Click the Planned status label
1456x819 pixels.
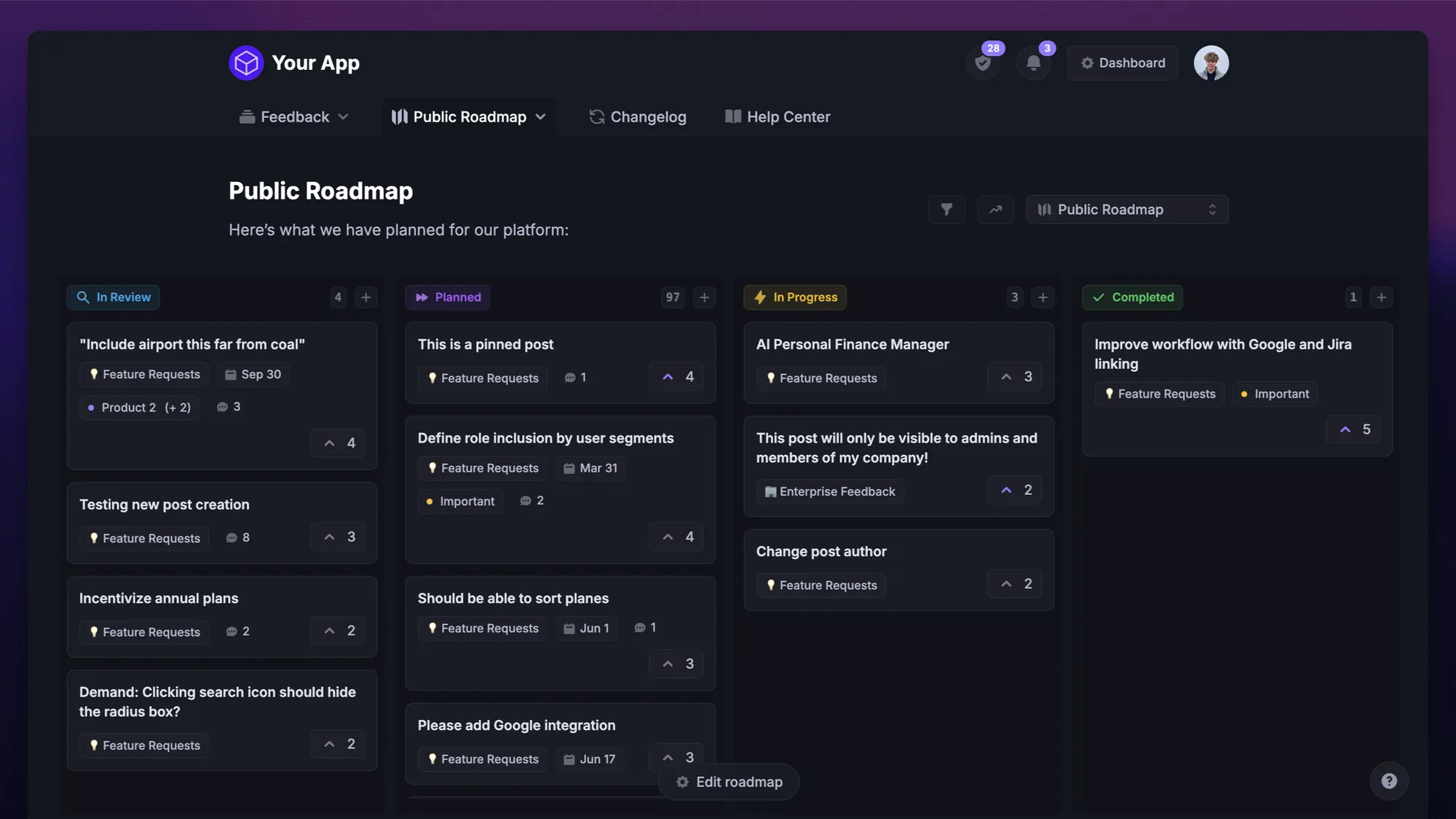[448, 297]
